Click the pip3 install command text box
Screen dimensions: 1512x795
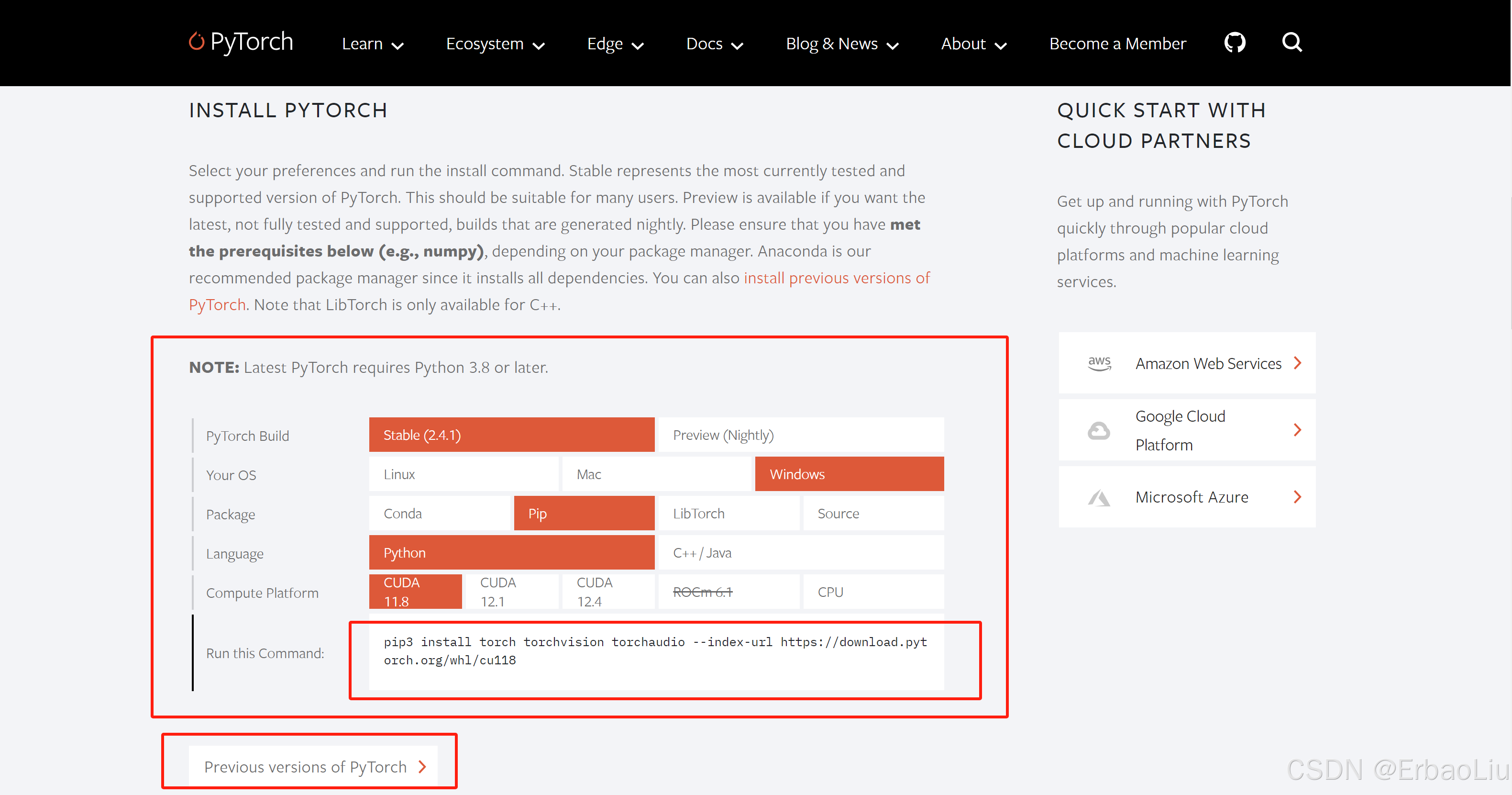(x=656, y=652)
